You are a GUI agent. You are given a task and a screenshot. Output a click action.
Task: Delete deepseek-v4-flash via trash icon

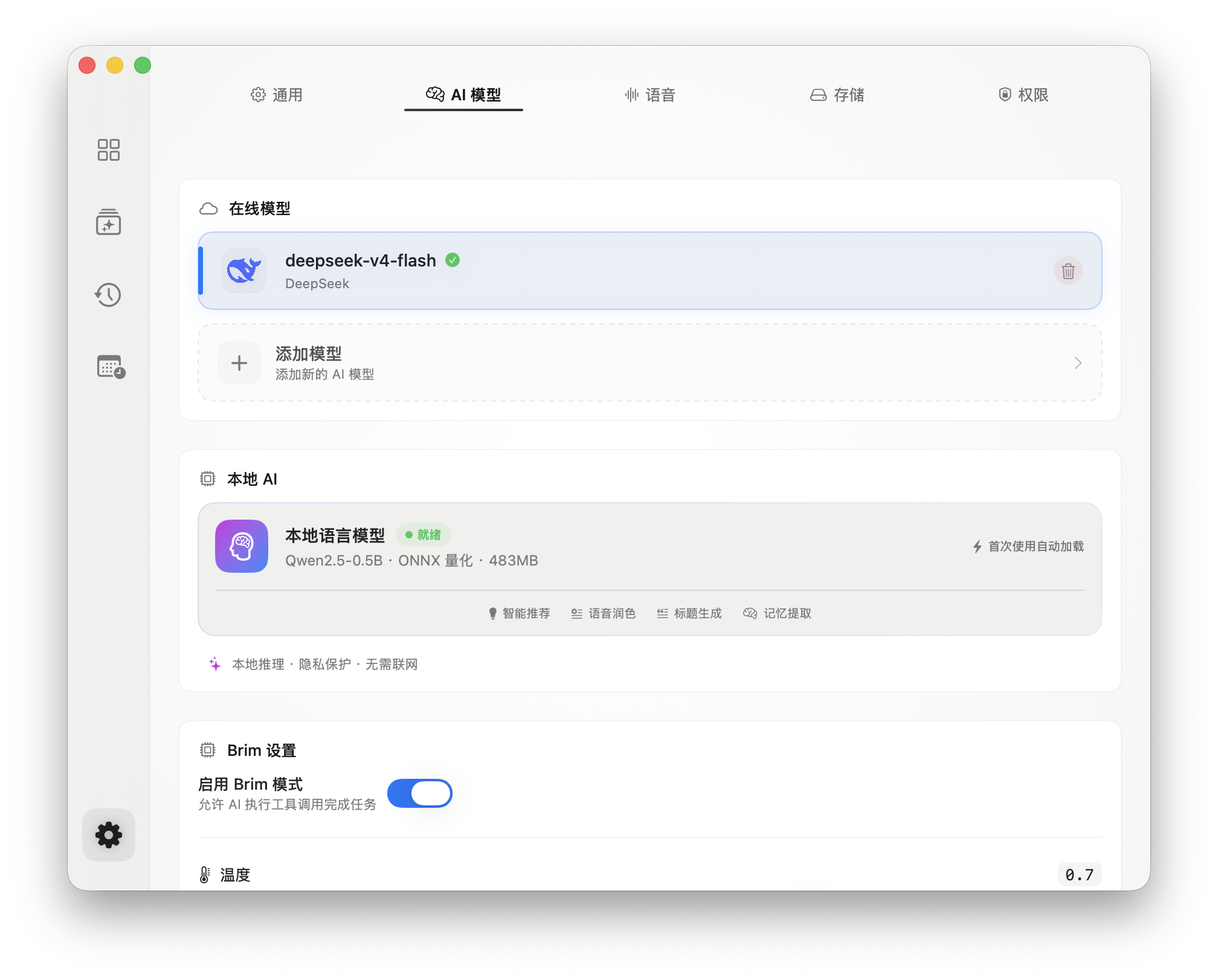point(1068,271)
